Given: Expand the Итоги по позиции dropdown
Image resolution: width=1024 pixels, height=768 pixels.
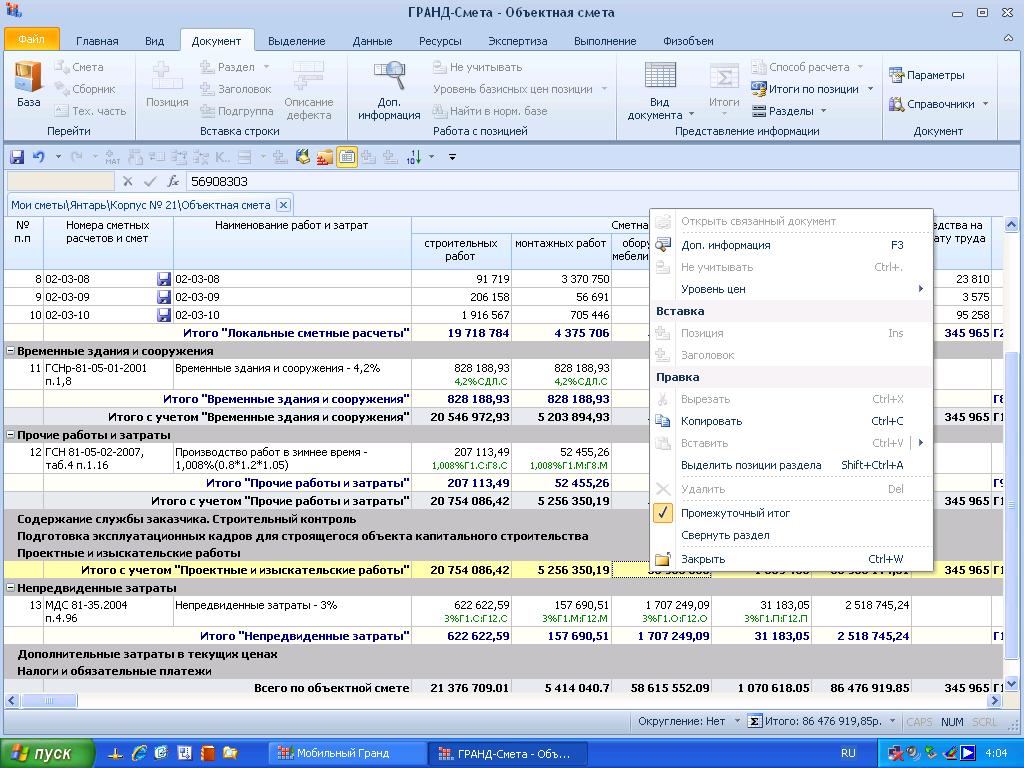Looking at the screenshot, I should click(870, 89).
